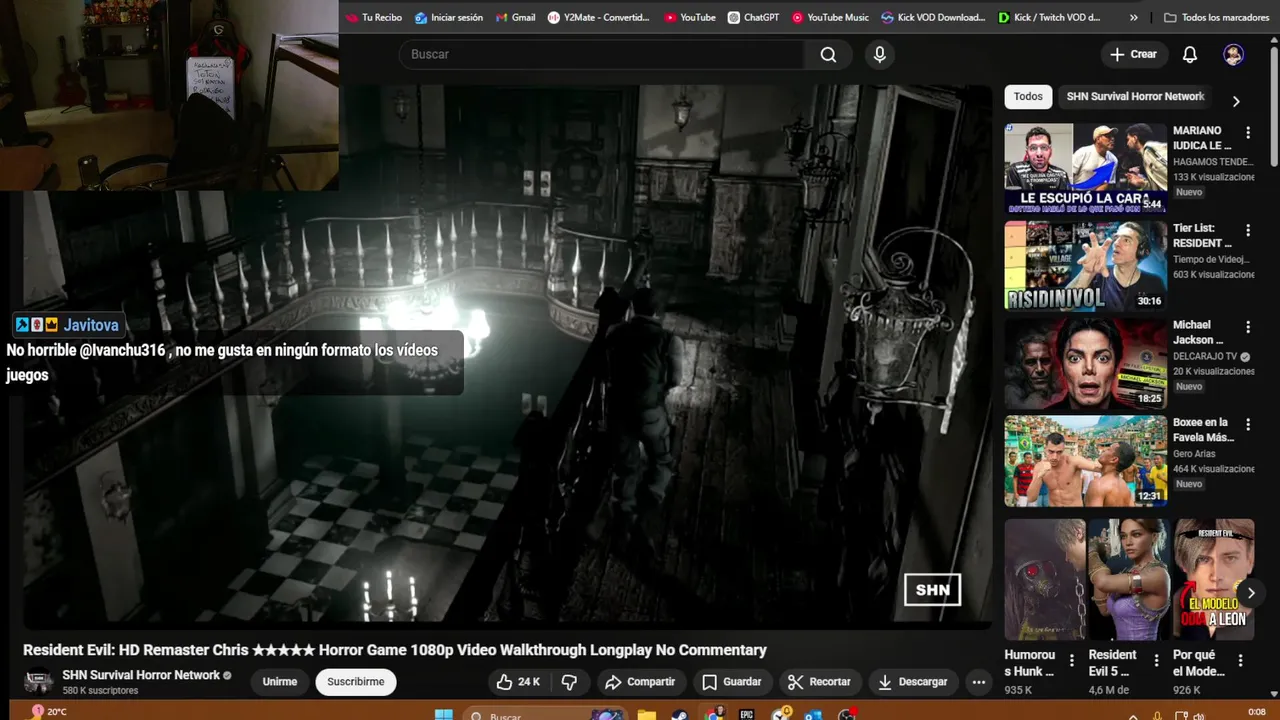Click Descargar download button
The height and width of the screenshot is (720, 1280).
click(912, 682)
